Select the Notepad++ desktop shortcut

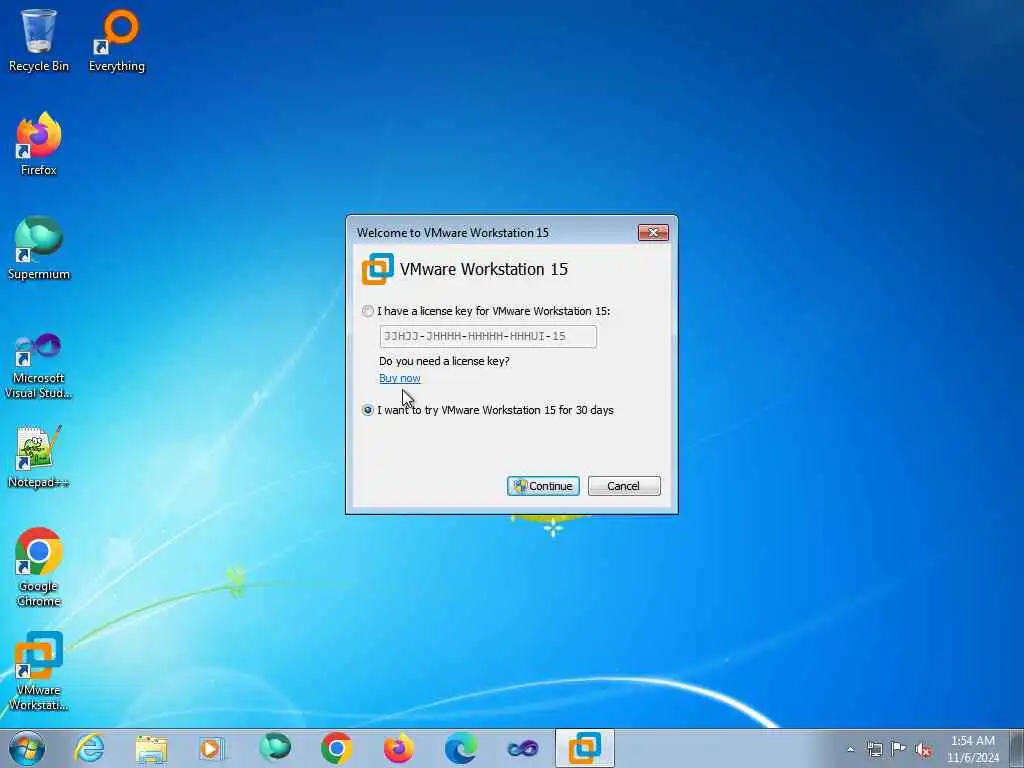(x=39, y=457)
